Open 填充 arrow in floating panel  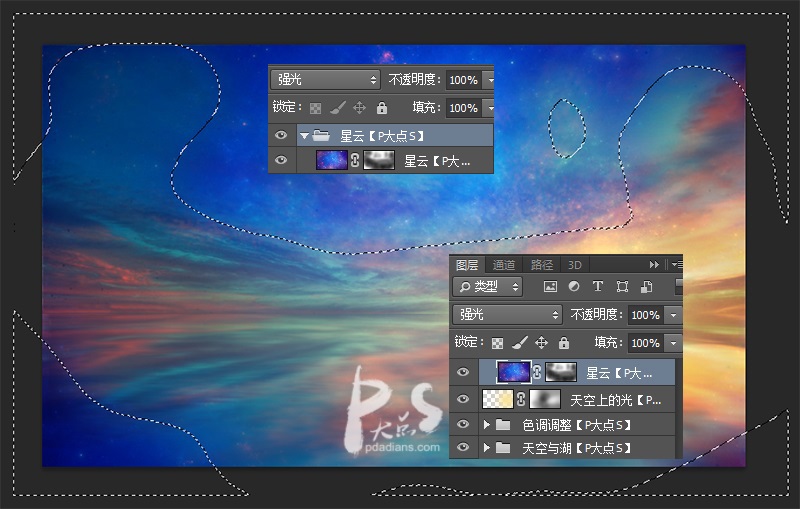(x=490, y=108)
